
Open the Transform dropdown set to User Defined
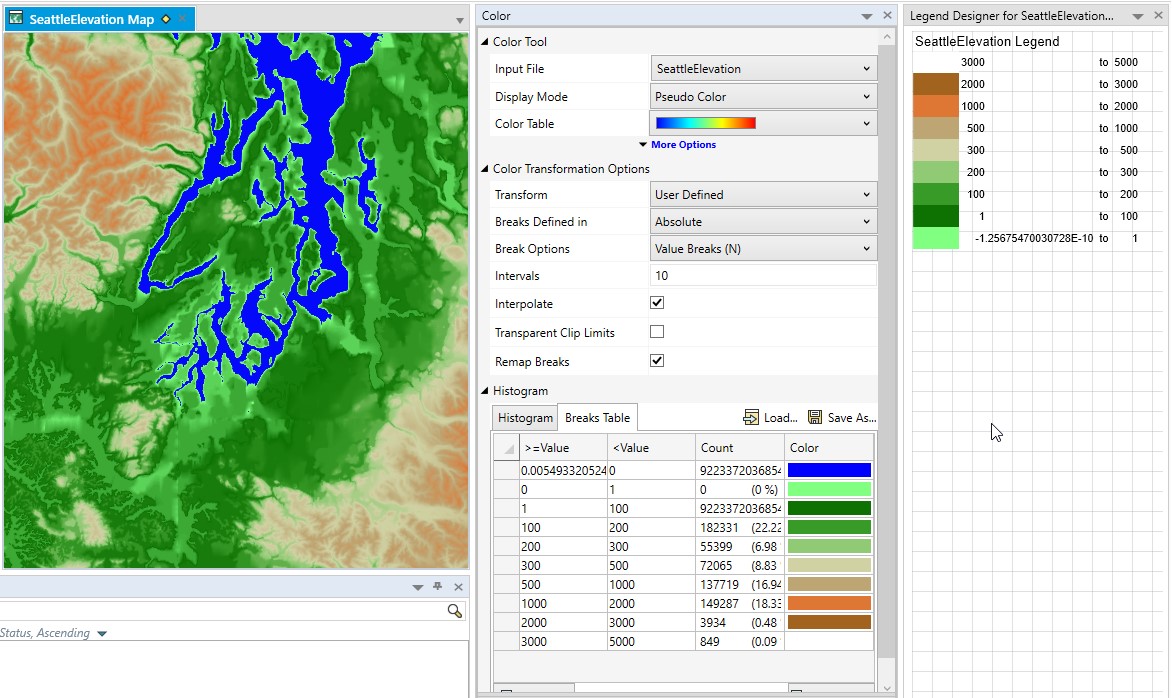[x=763, y=194]
